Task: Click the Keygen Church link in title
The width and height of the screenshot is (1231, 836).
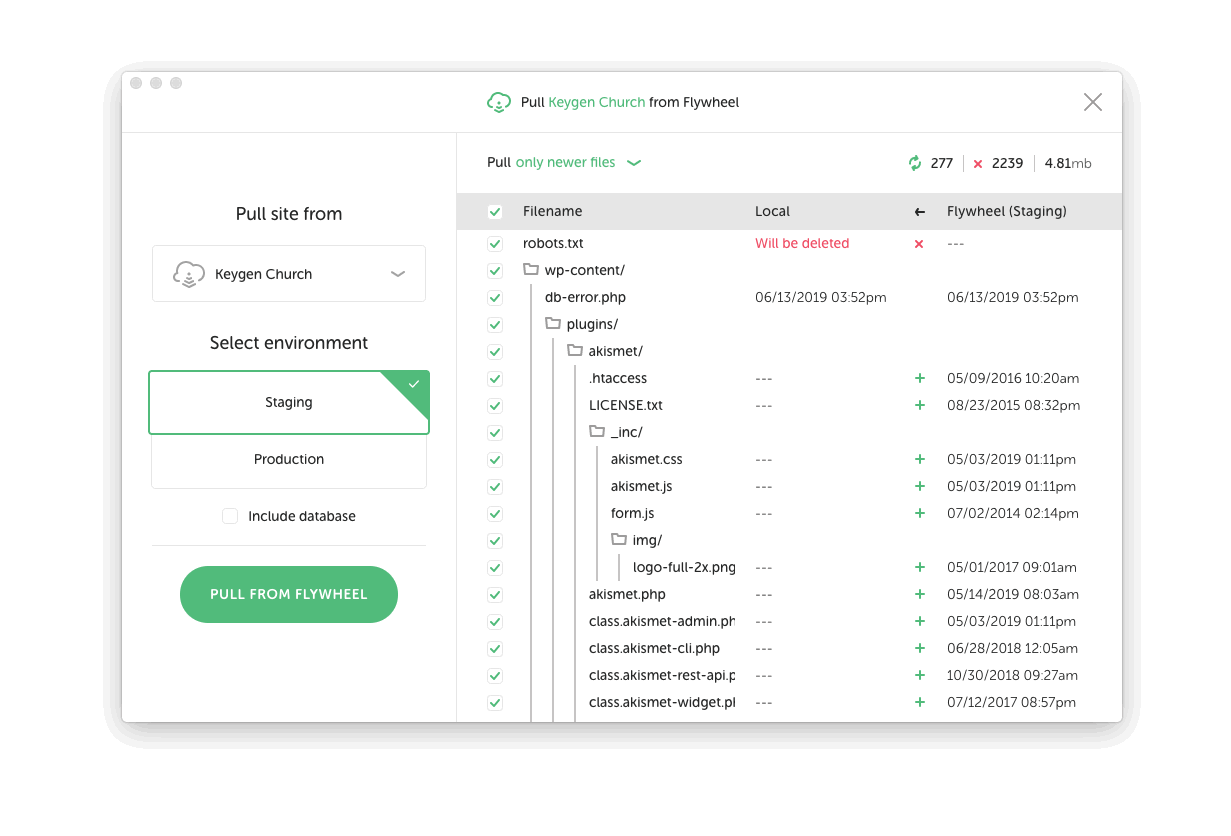Action: [x=596, y=102]
